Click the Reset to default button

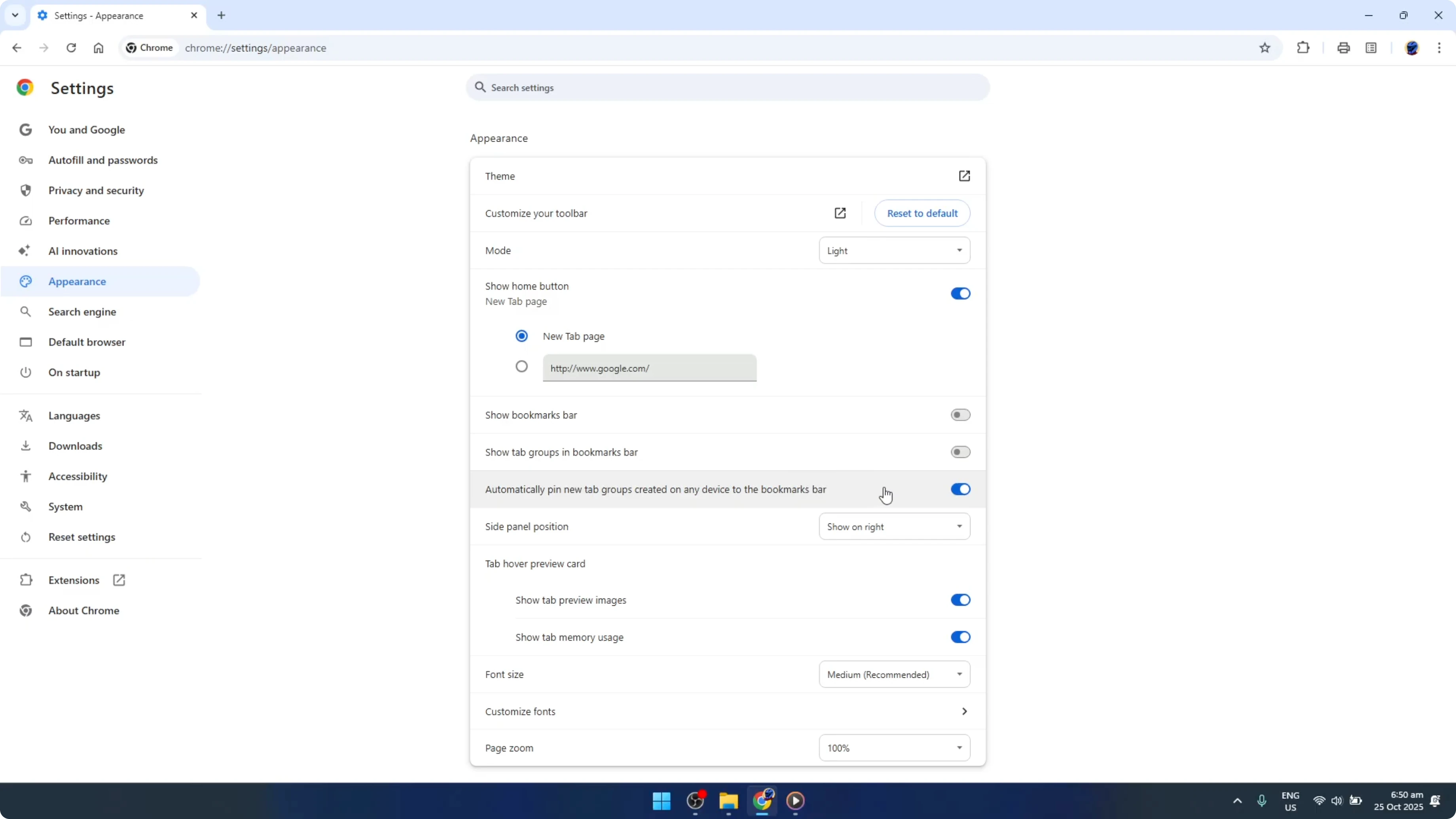pos(922,213)
